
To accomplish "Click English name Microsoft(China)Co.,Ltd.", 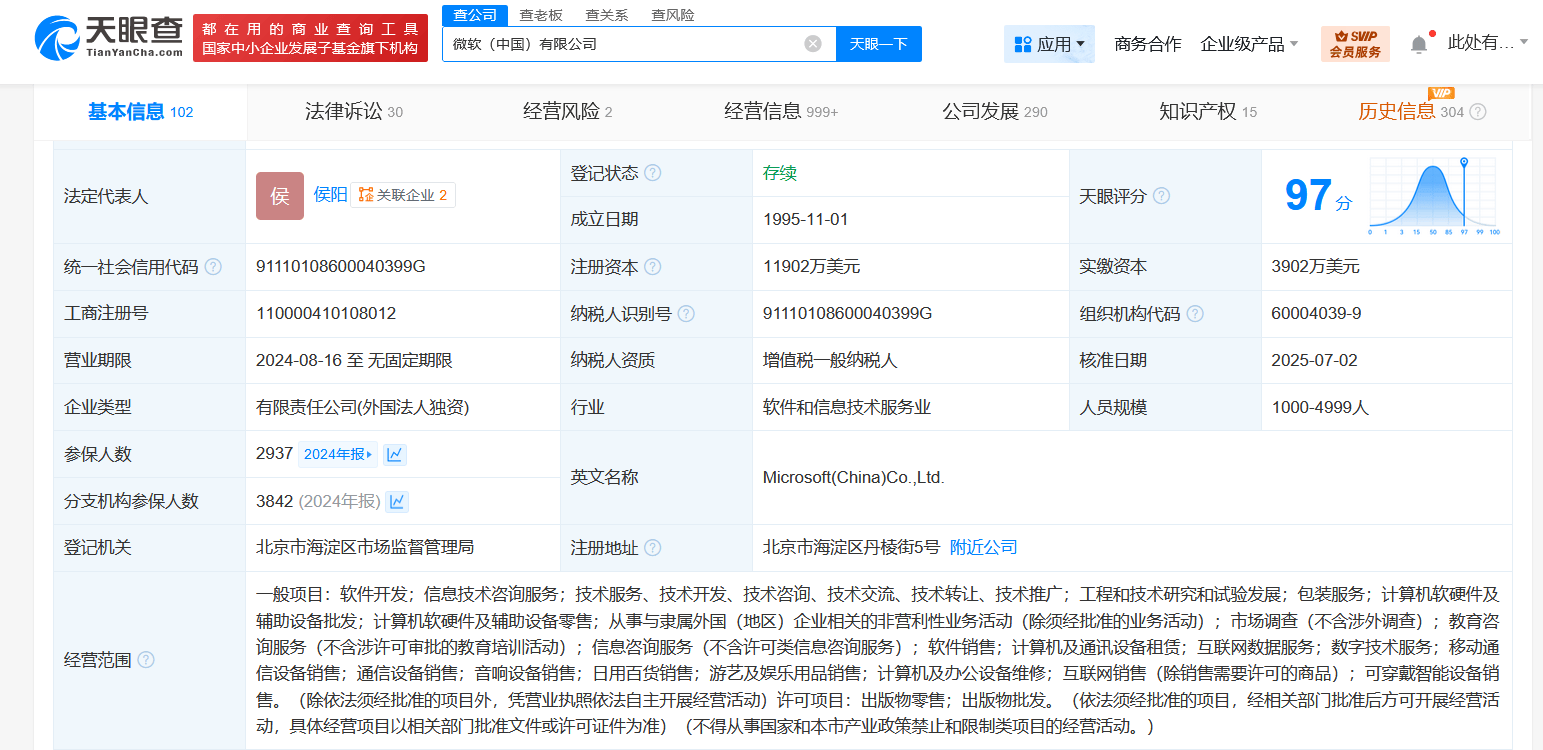I will pos(853,477).
